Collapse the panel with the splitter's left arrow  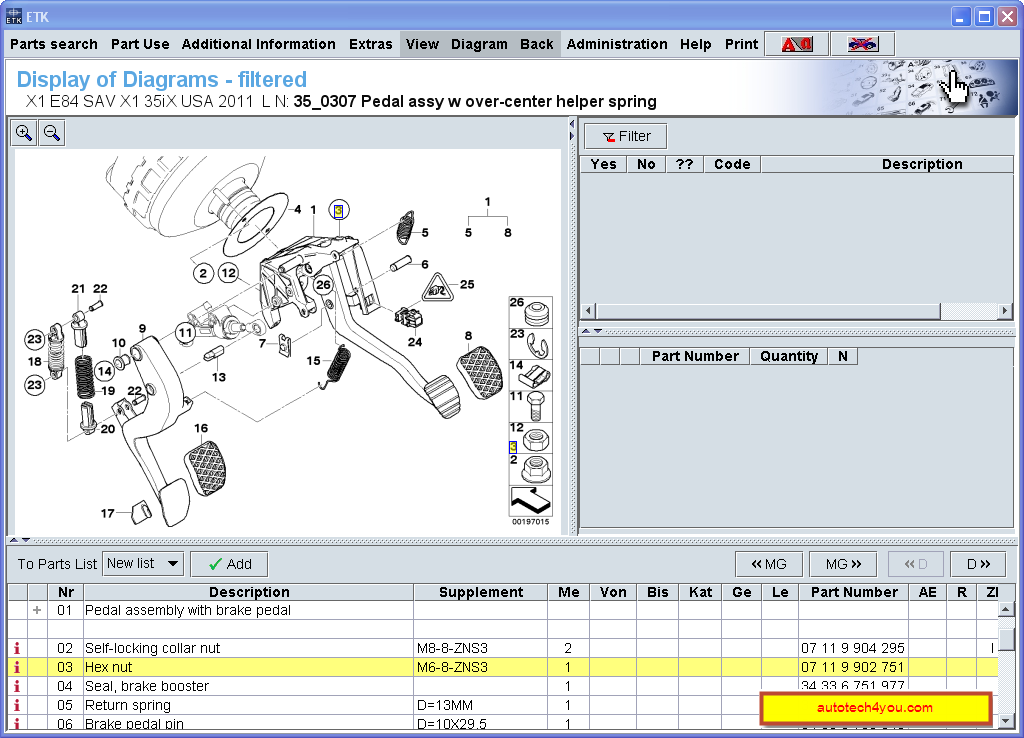[x=571, y=123]
